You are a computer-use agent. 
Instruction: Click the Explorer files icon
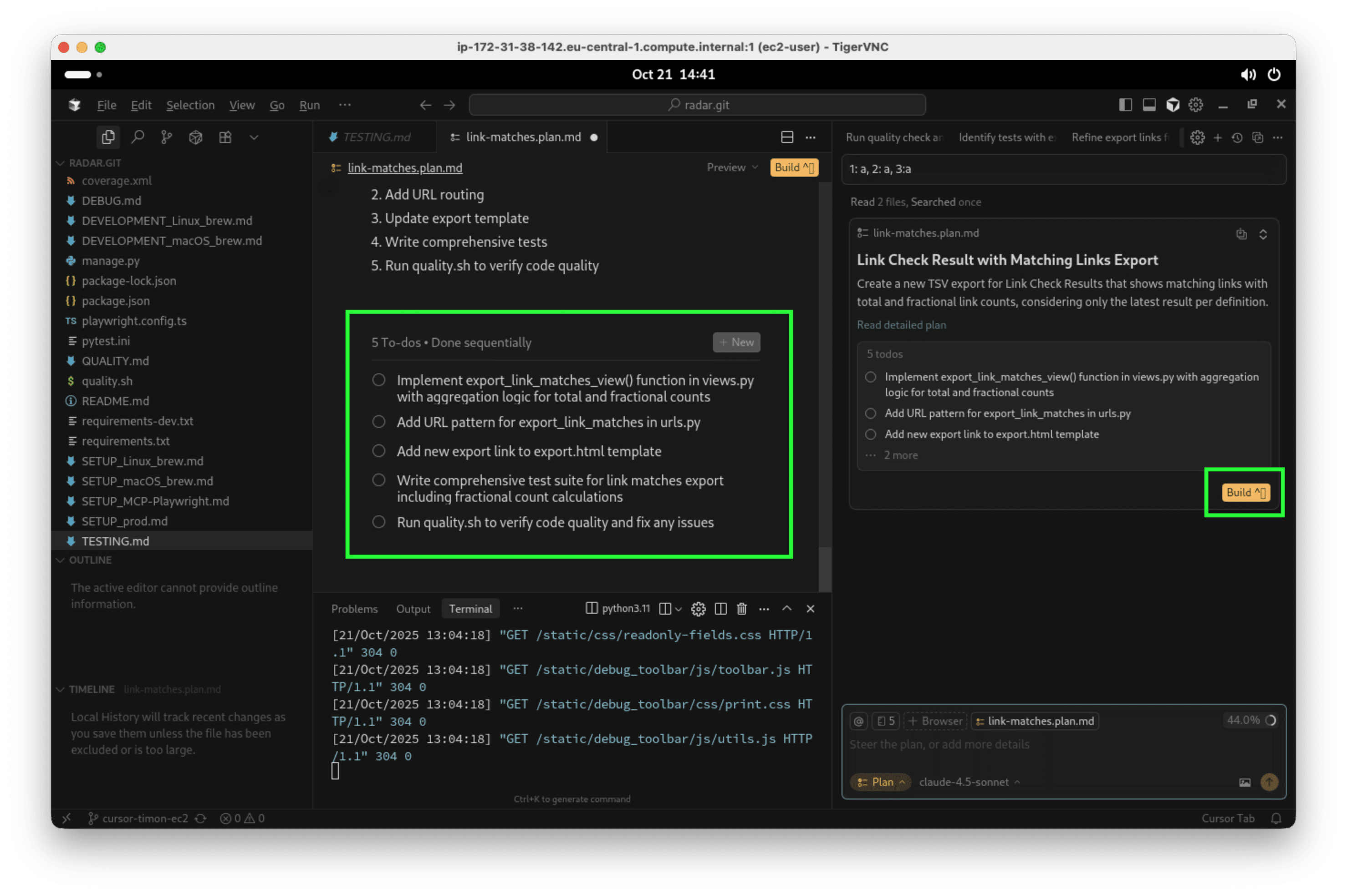108,137
